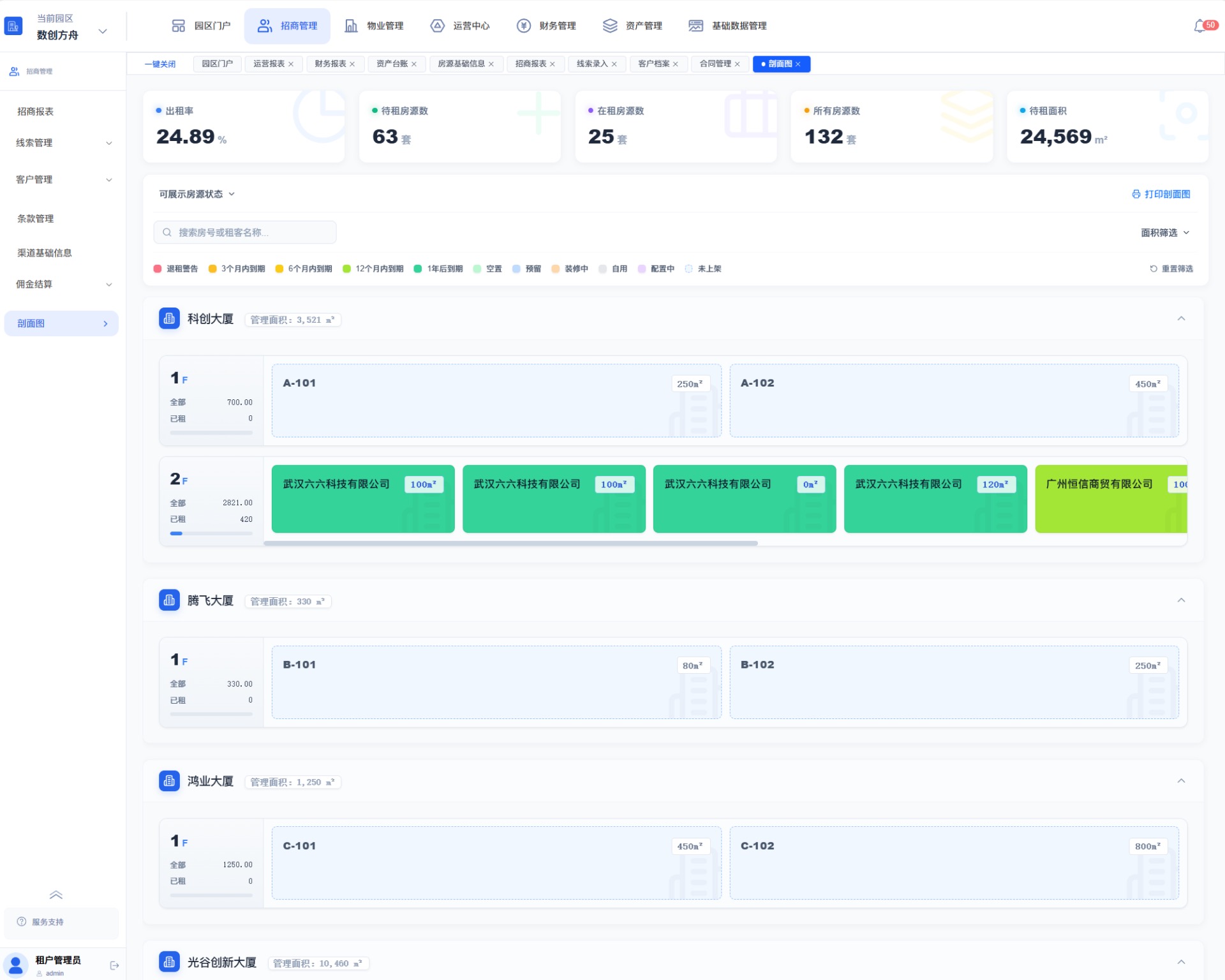Image resolution: width=1225 pixels, height=980 pixels.
Task: Click the 鸿业大厦 building icon
Action: click(x=169, y=781)
